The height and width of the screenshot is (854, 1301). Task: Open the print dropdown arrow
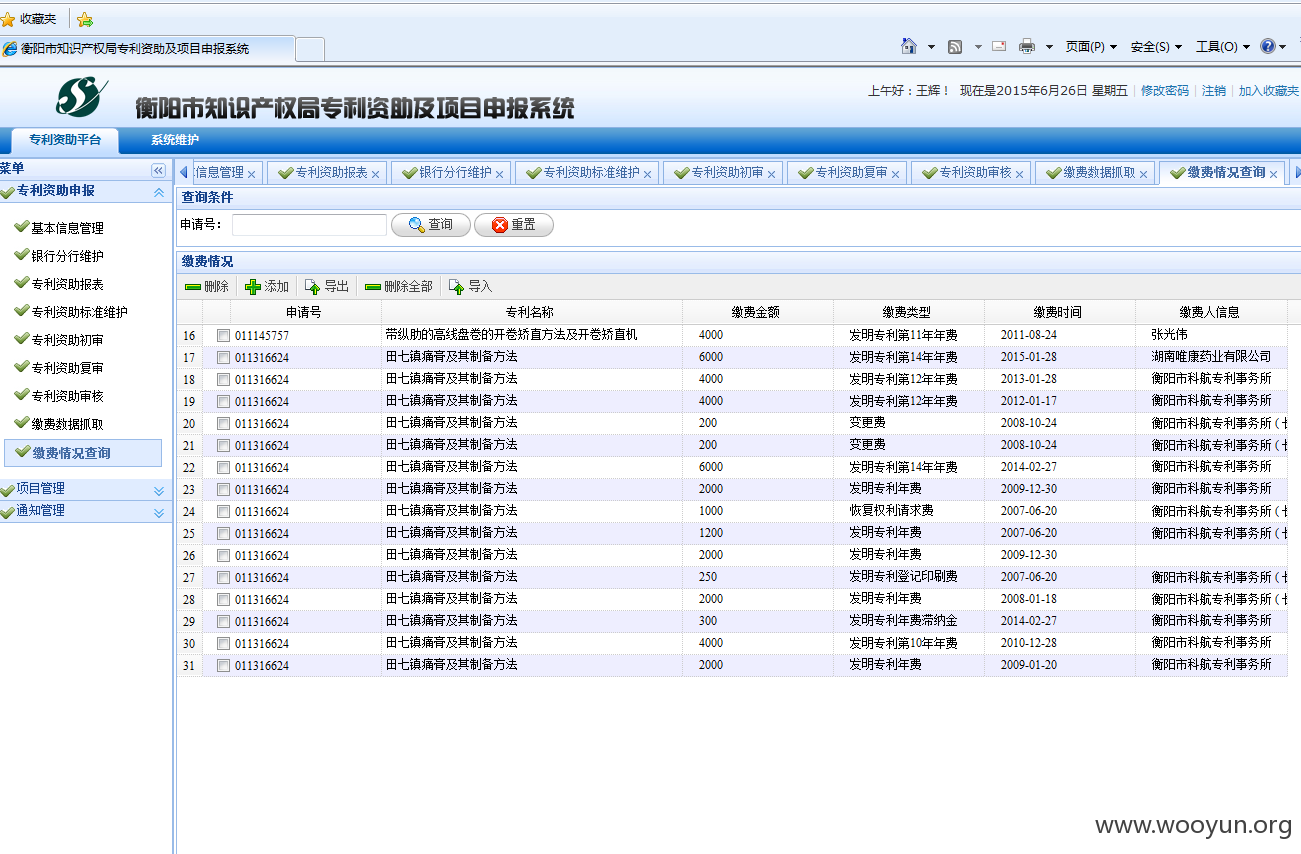pos(1049,47)
